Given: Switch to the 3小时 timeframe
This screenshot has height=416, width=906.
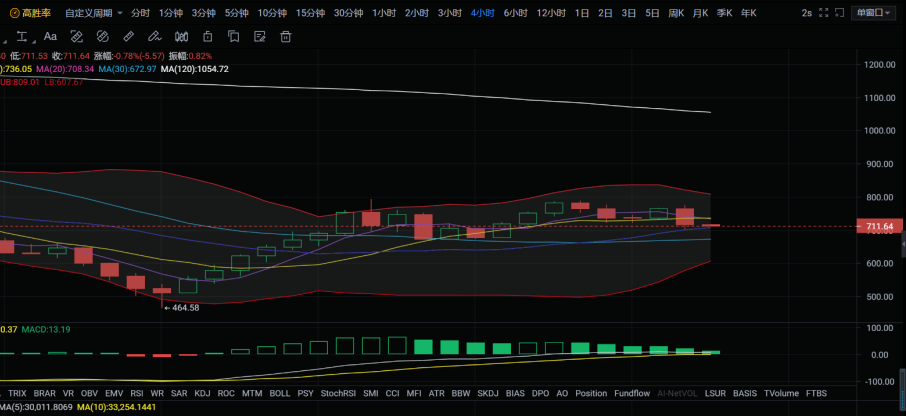Looking at the screenshot, I should click(450, 13).
